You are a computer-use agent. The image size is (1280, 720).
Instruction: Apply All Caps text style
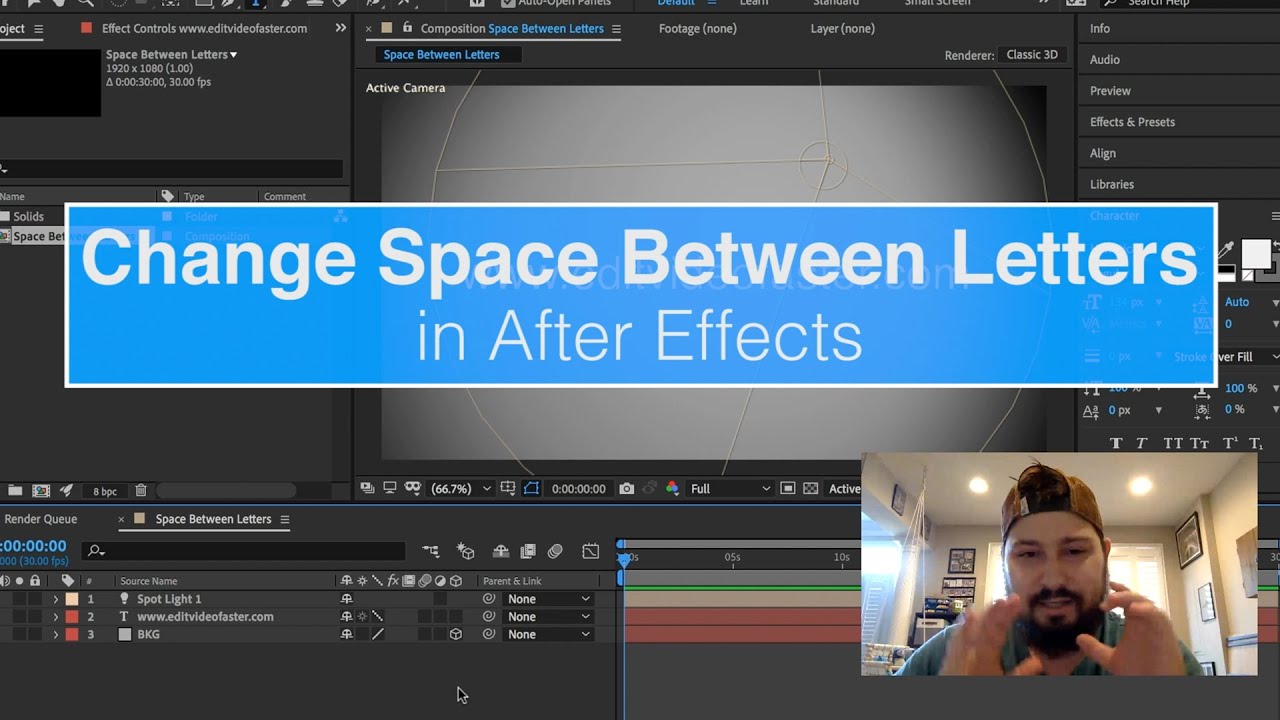(x=1172, y=443)
